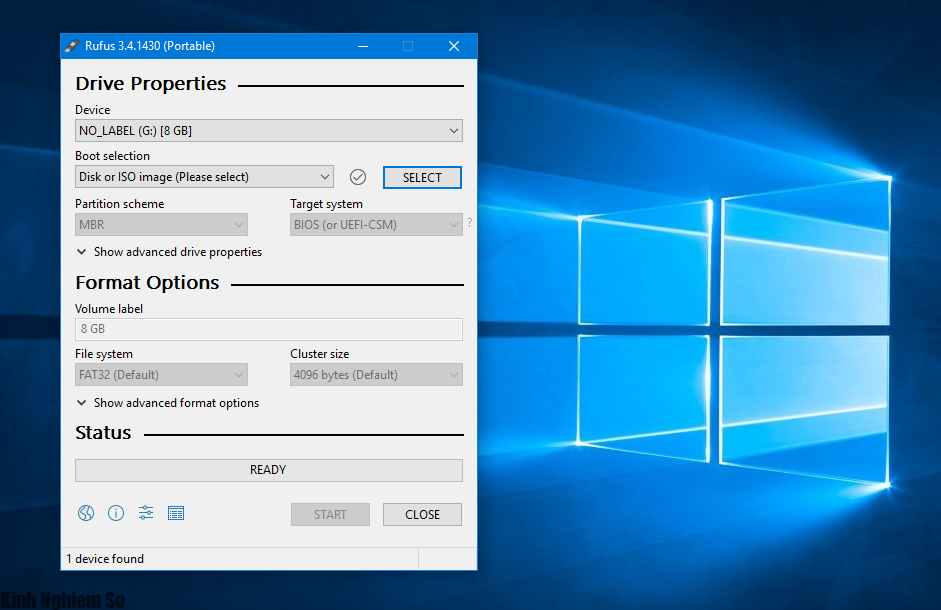Image resolution: width=941 pixels, height=610 pixels.
Task: Open the language selection globe icon
Action: [x=86, y=513]
